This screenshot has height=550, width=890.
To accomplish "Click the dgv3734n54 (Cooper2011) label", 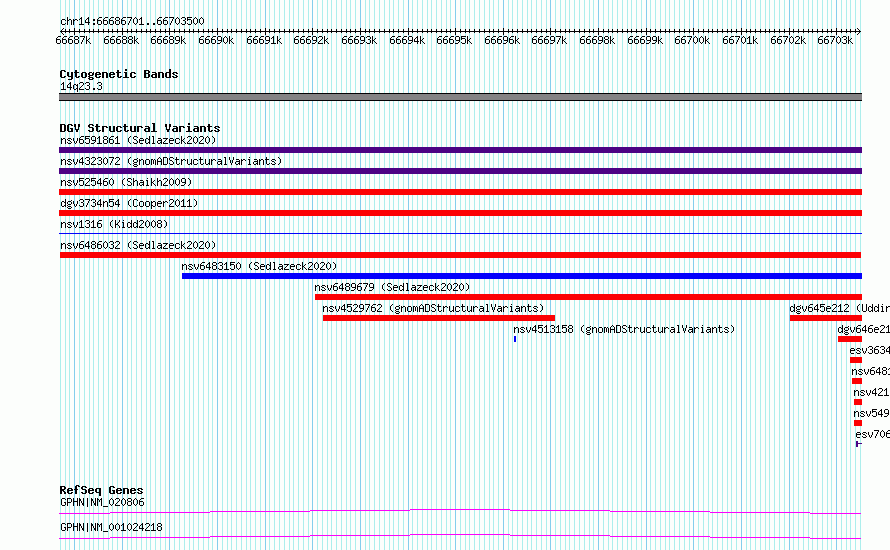I will pyautogui.click(x=129, y=203).
